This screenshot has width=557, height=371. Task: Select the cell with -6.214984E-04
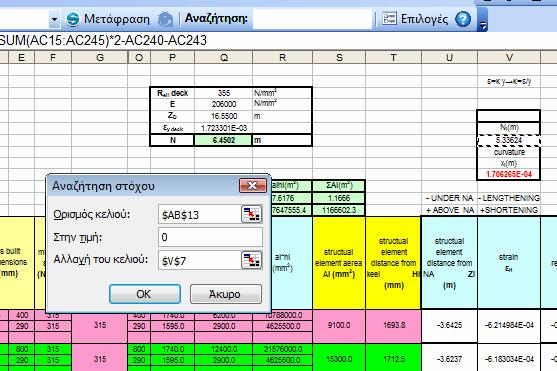(509, 326)
